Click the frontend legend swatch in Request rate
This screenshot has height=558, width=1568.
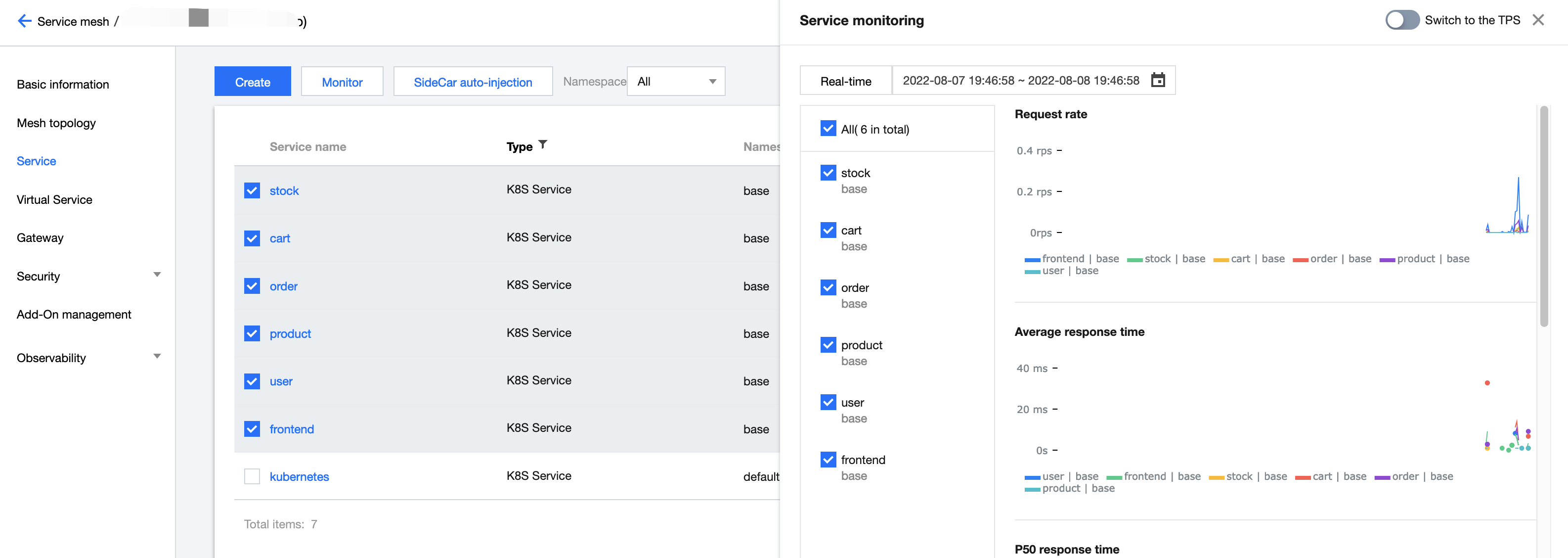coord(1032,260)
